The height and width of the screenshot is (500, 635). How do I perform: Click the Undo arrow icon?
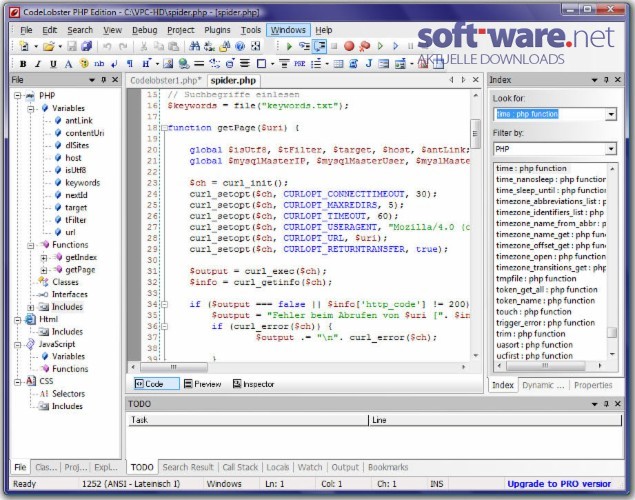(x=107, y=47)
